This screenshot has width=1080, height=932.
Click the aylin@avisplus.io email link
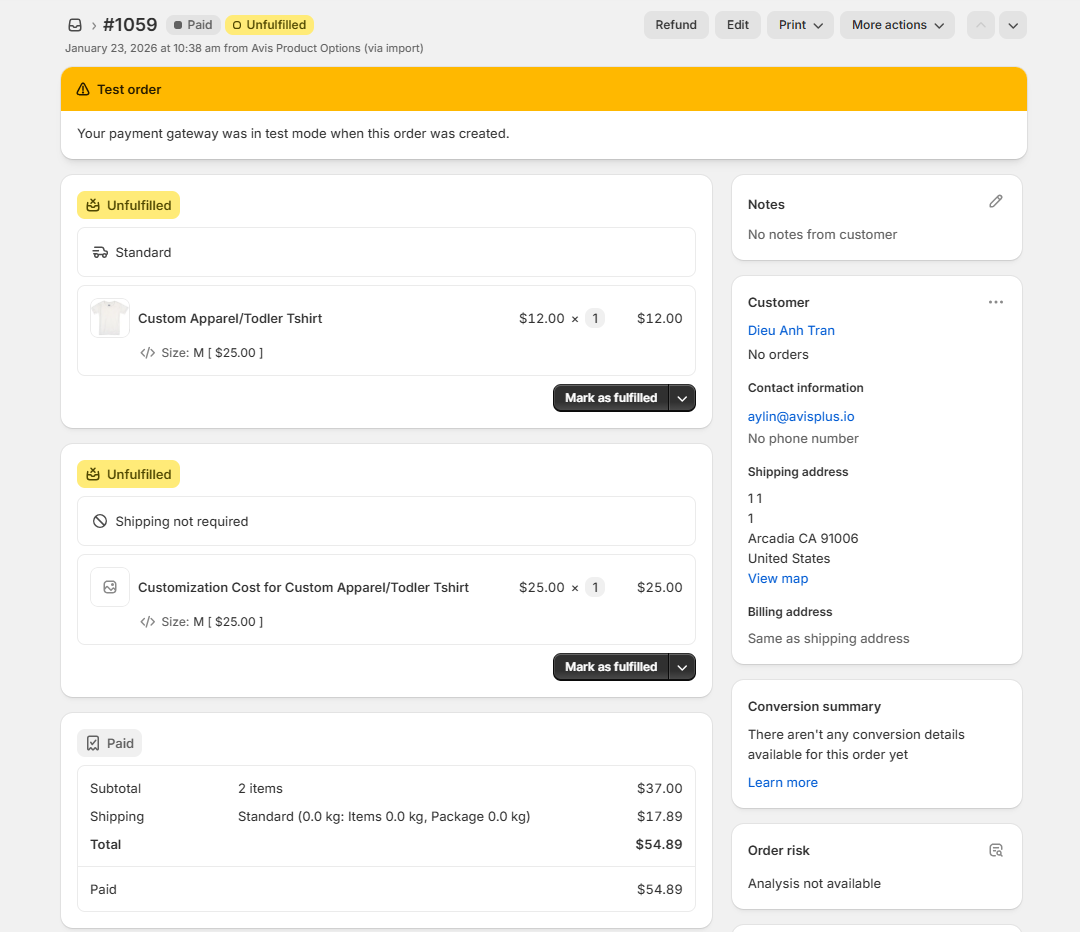tap(801, 416)
